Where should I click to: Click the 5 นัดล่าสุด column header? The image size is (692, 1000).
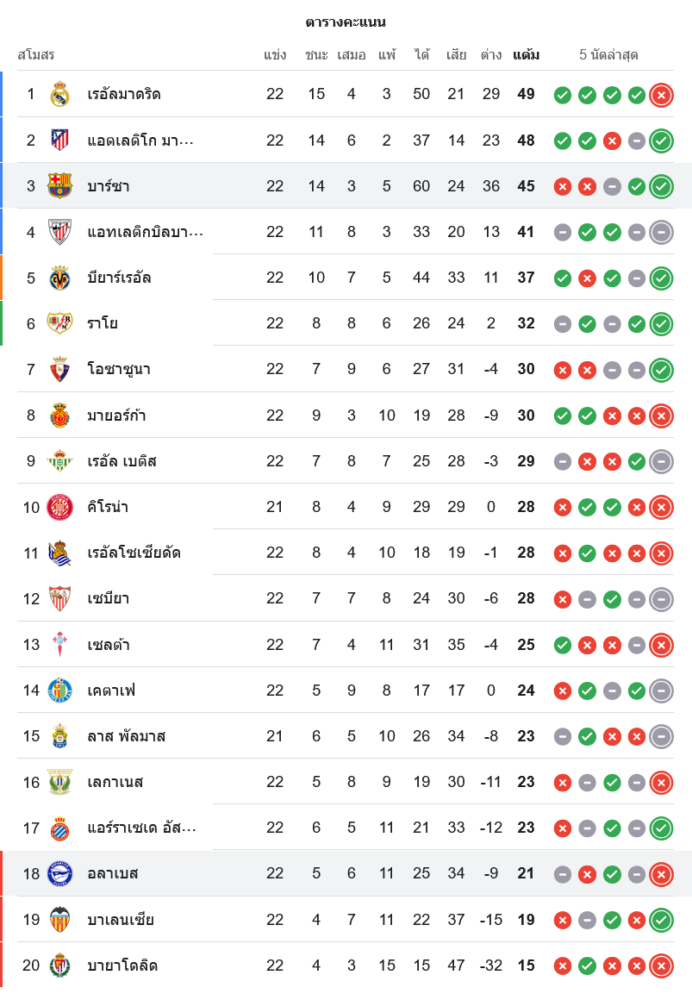click(608, 55)
